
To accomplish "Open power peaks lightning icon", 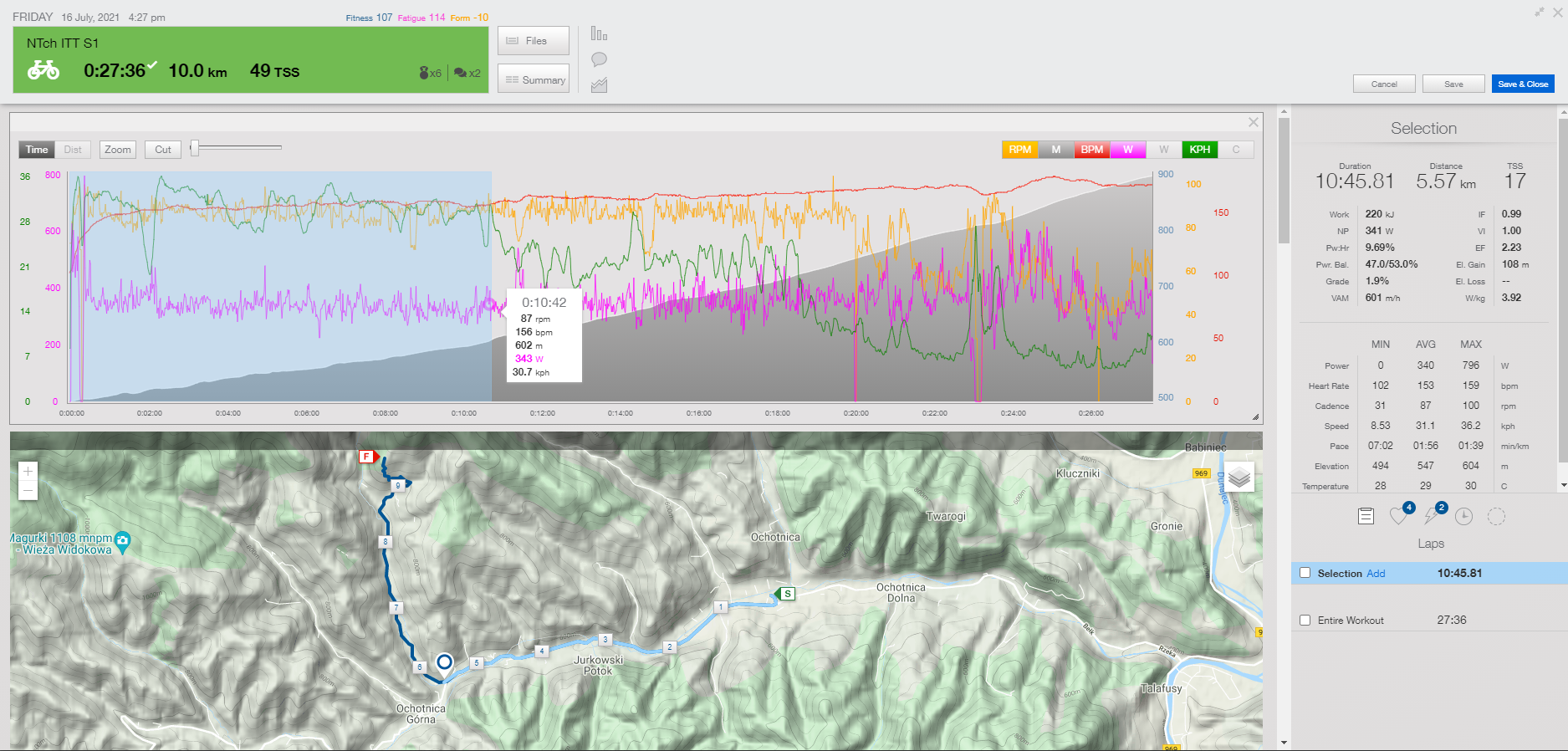I will pyautogui.click(x=1432, y=516).
